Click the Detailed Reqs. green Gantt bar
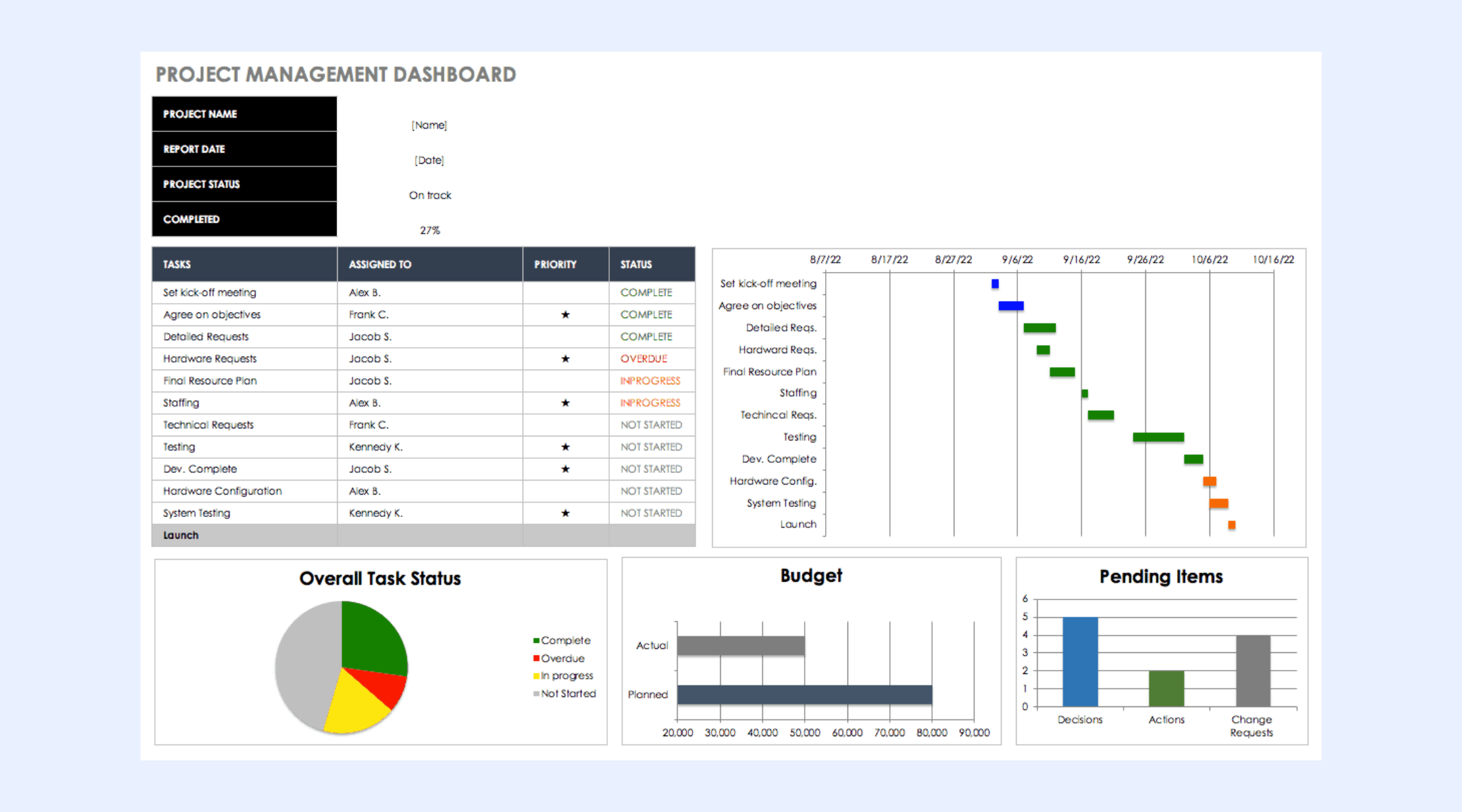Viewport: 1462px width, 812px height. [1040, 328]
